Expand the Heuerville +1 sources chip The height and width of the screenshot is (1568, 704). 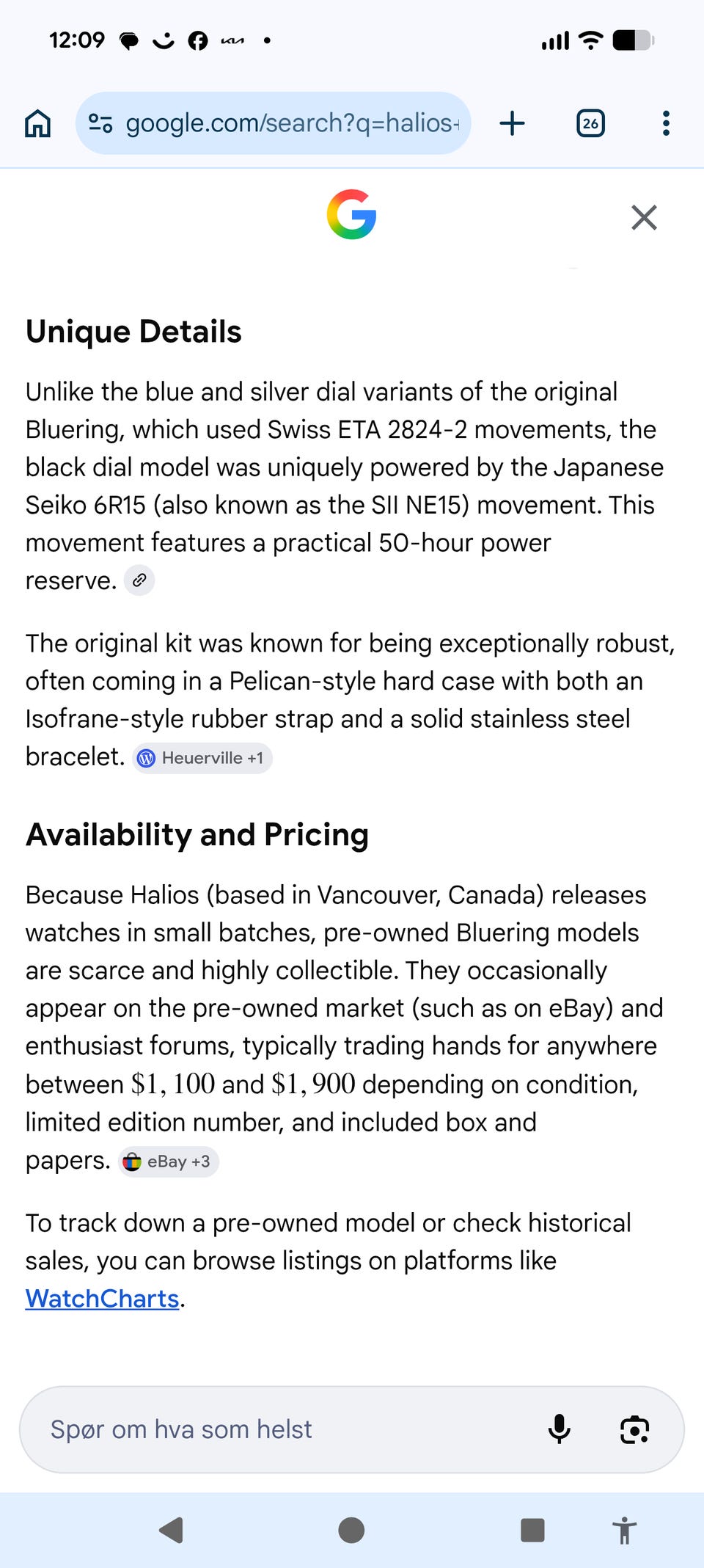[x=202, y=758]
